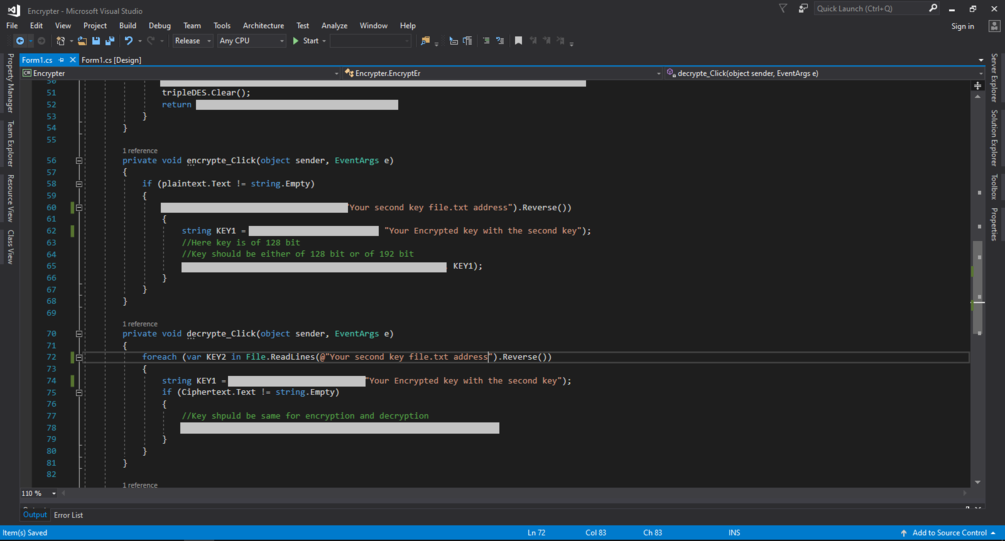Click the INS indicator in the status bar
The width and height of the screenshot is (1005, 541).
[734, 533]
